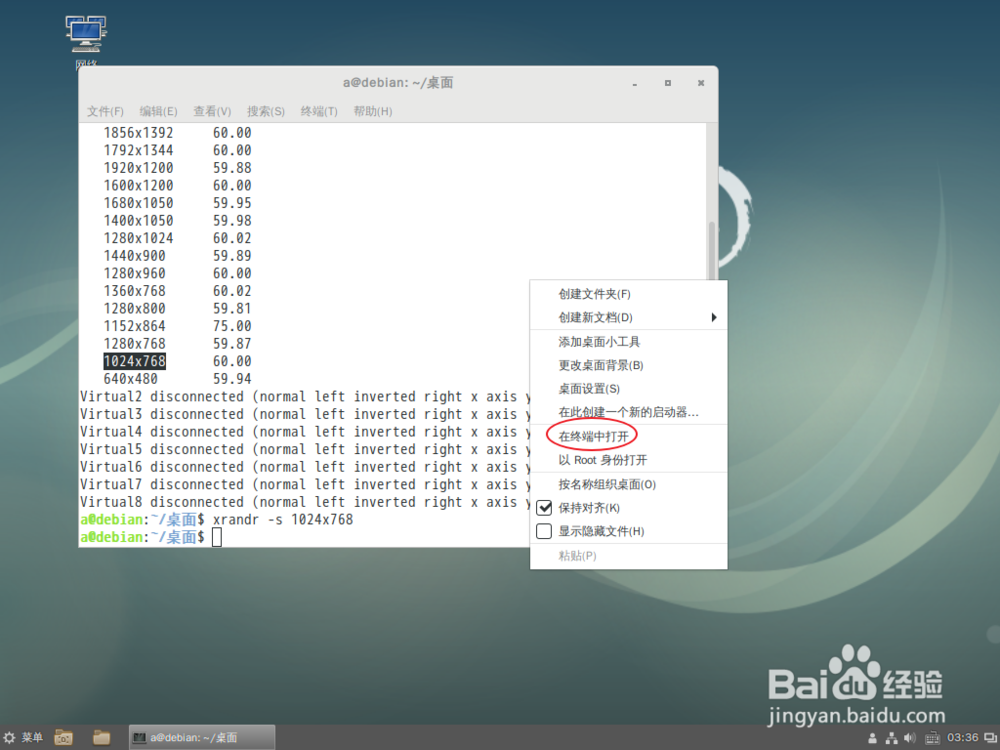The image size is (1000, 750).
Task: Choose 在终端中打开 in the context menu
Action: [628, 437]
